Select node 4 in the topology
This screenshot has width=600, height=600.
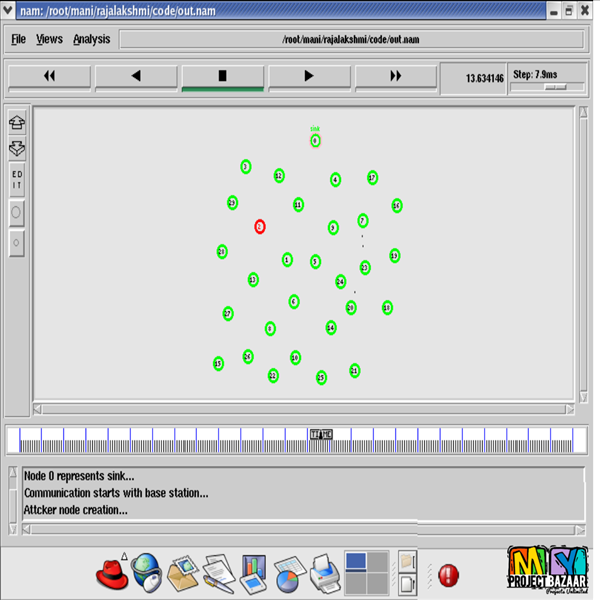pos(335,179)
